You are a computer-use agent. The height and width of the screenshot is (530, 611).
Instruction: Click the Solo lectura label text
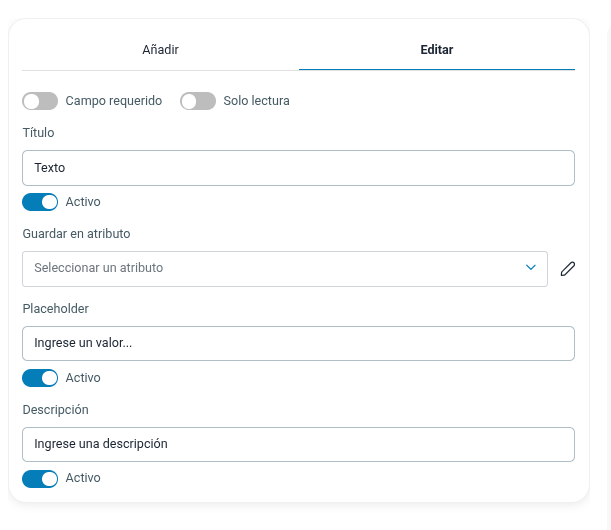pos(257,101)
